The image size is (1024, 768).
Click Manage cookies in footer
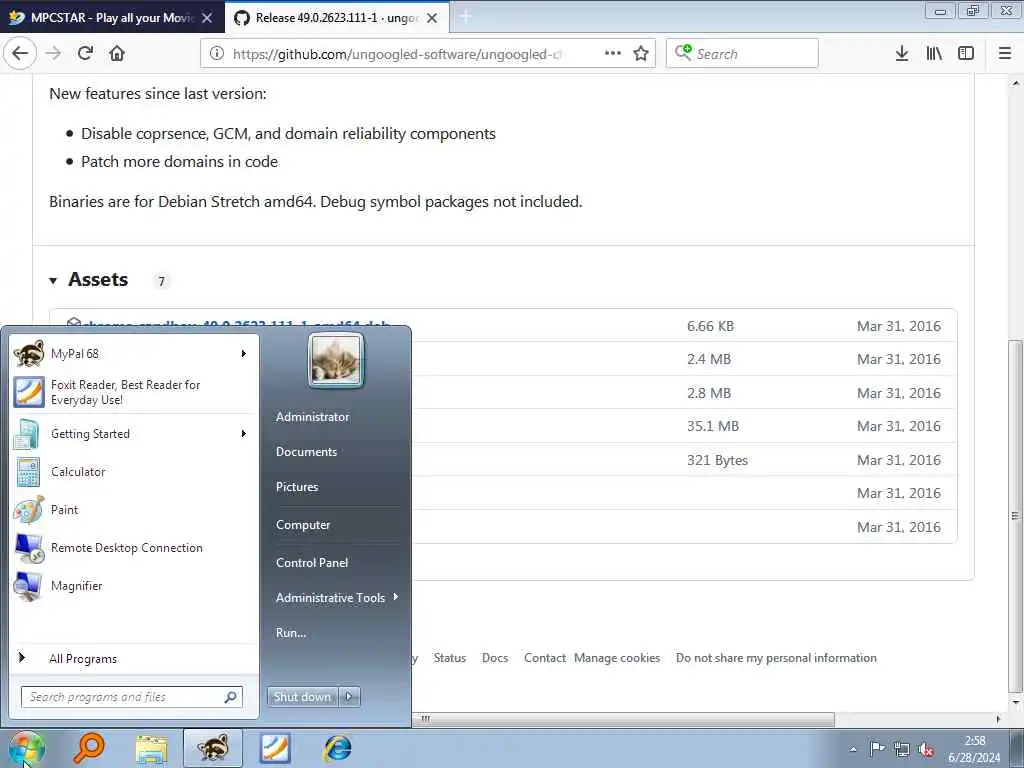click(617, 658)
